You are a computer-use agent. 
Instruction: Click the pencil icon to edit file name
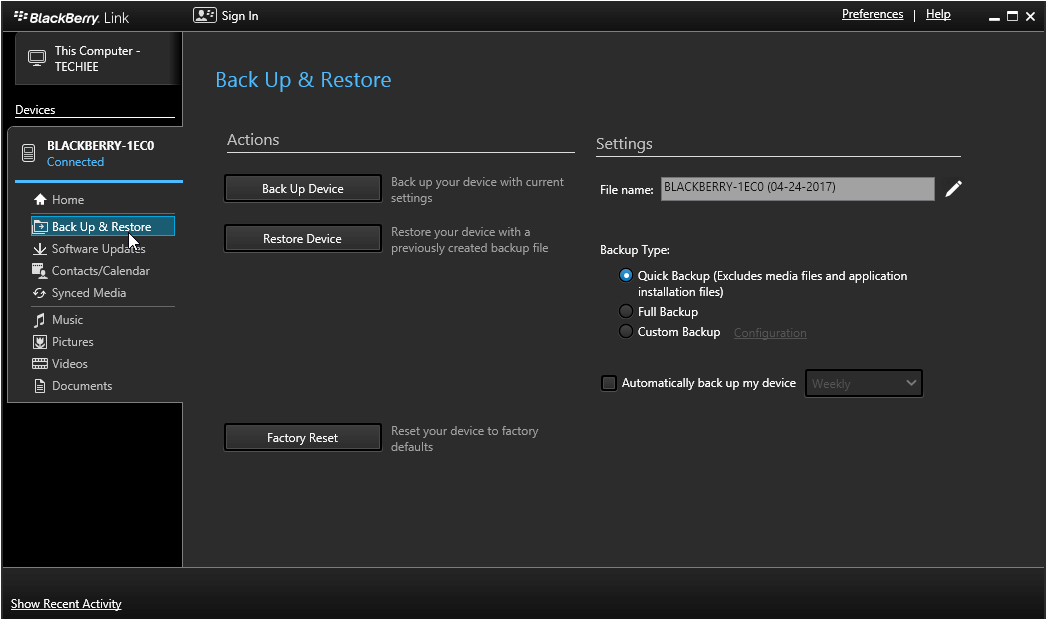(953, 188)
